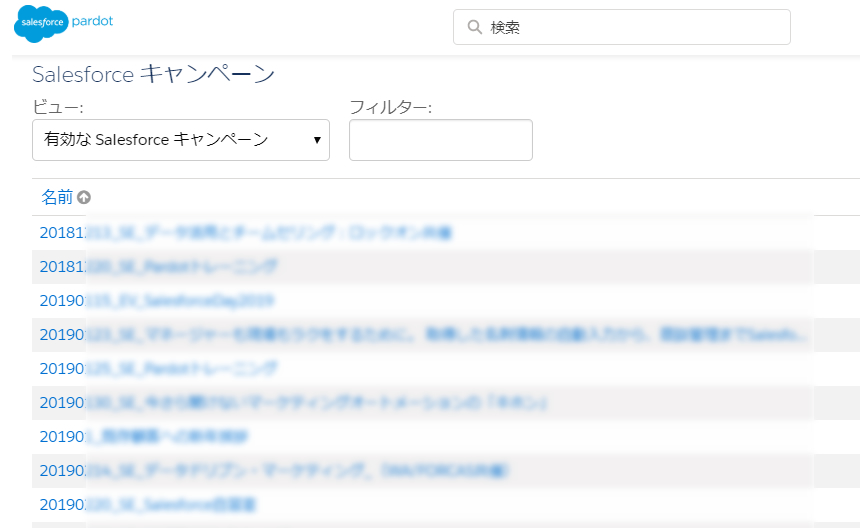Viewport: 860px width, 528px height.
Task: Open the campaign row containing EV_SalesforceDay2019
Action: 157,300
